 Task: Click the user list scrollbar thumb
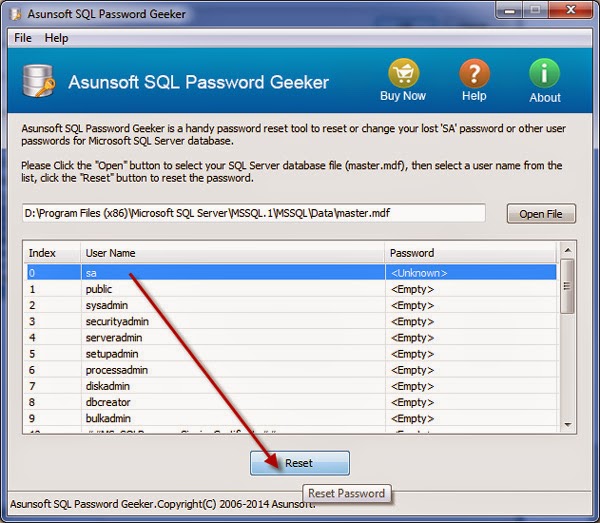(567, 286)
